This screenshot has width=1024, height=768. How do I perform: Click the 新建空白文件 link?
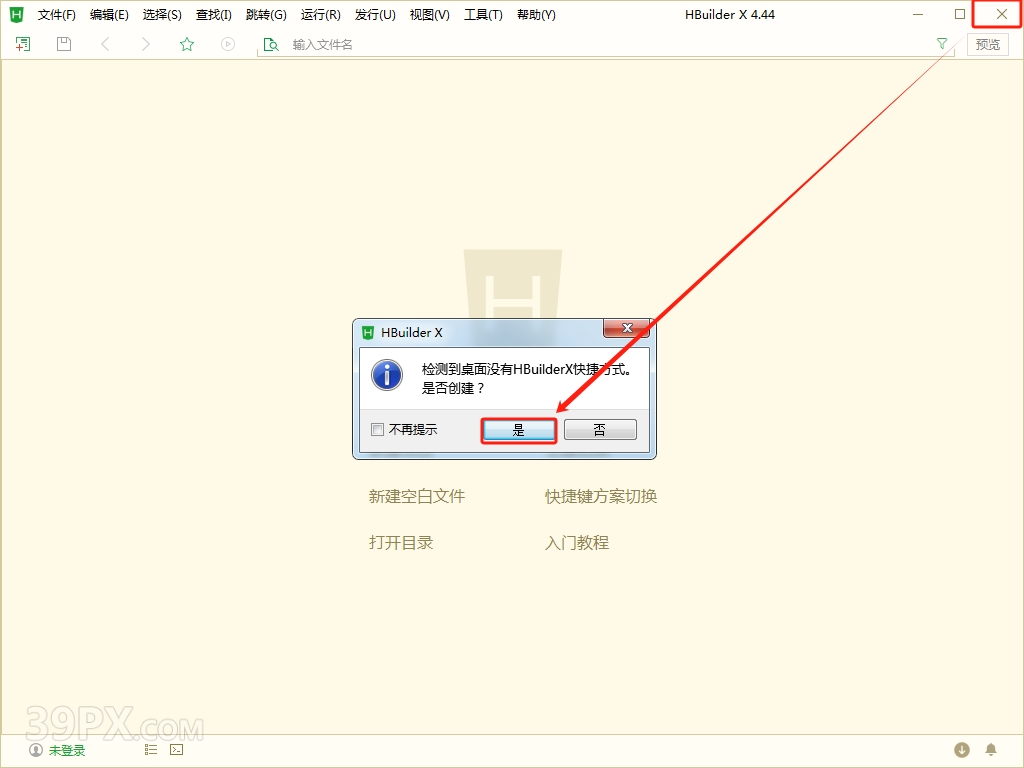(417, 496)
